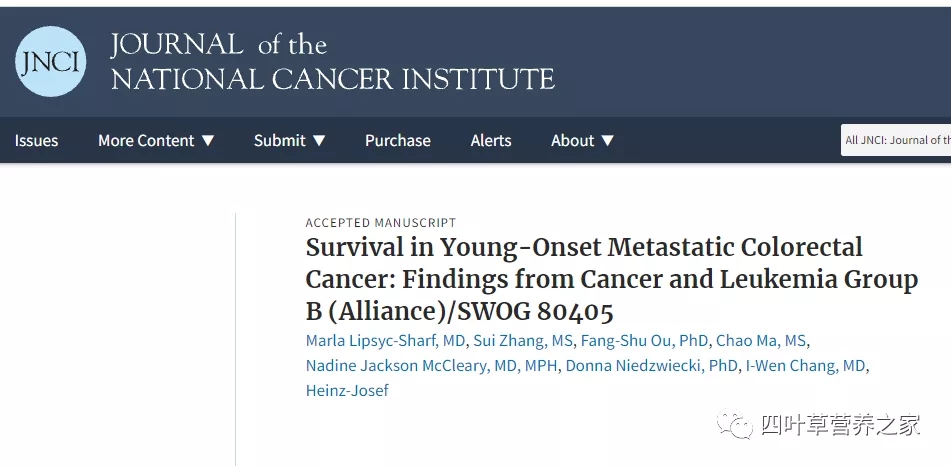Open author link Fang-Shu Ou, PhD
This screenshot has width=951, height=466.
point(644,340)
